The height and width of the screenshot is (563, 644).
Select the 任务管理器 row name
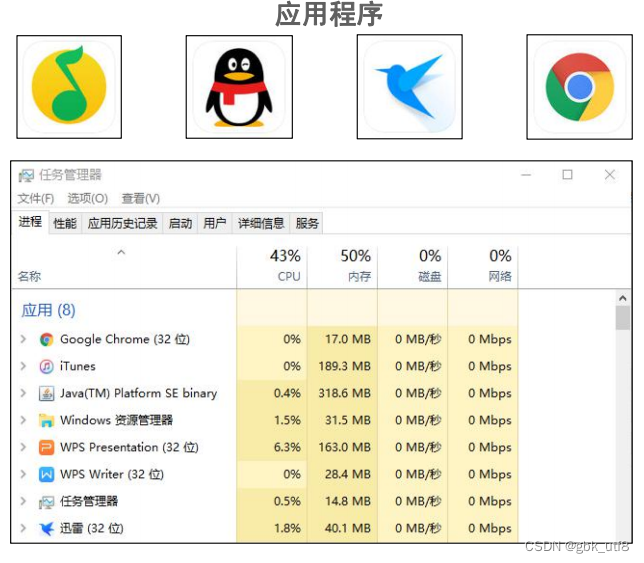click(x=89, y=501)
